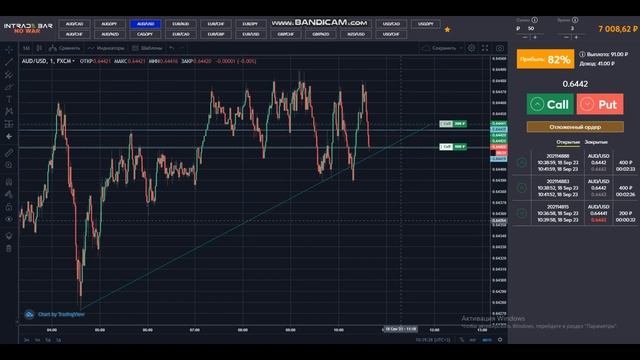Select the AUD/NZD currency pair

tap(109, 34)
